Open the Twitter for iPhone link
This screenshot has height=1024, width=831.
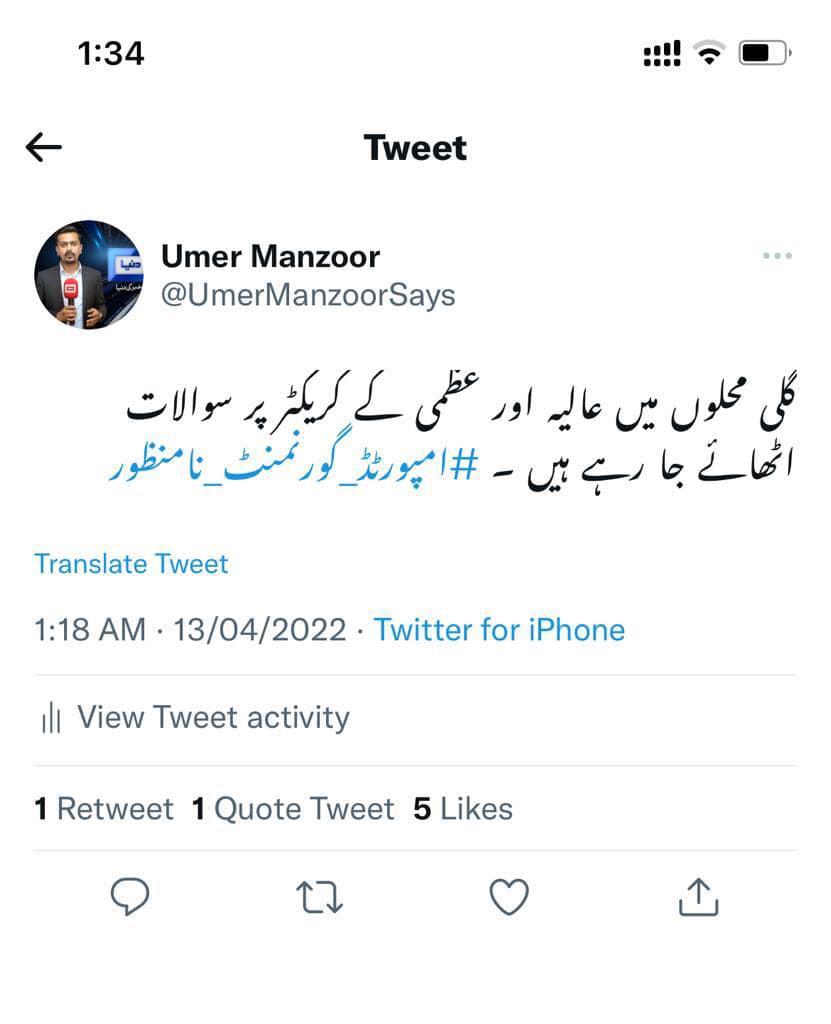[x=499, y=630]
